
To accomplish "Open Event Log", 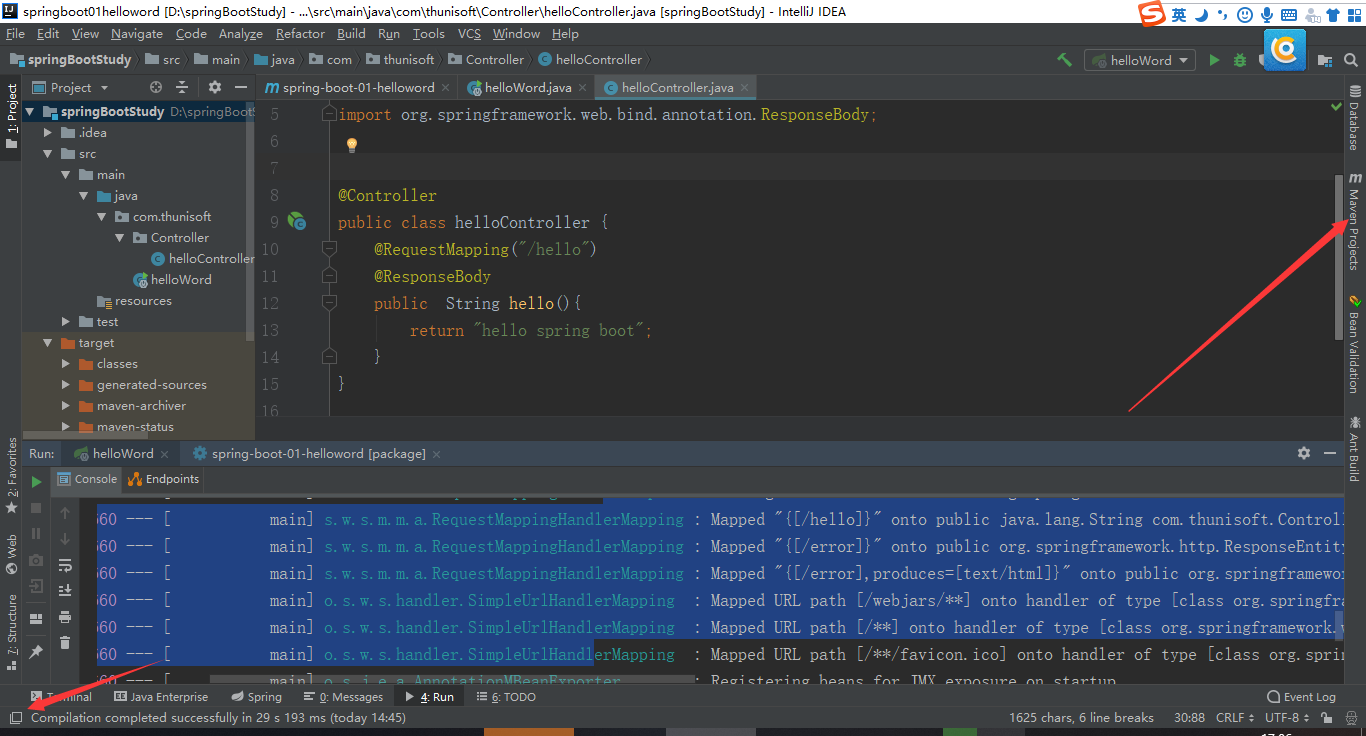I will (1301, 697).
